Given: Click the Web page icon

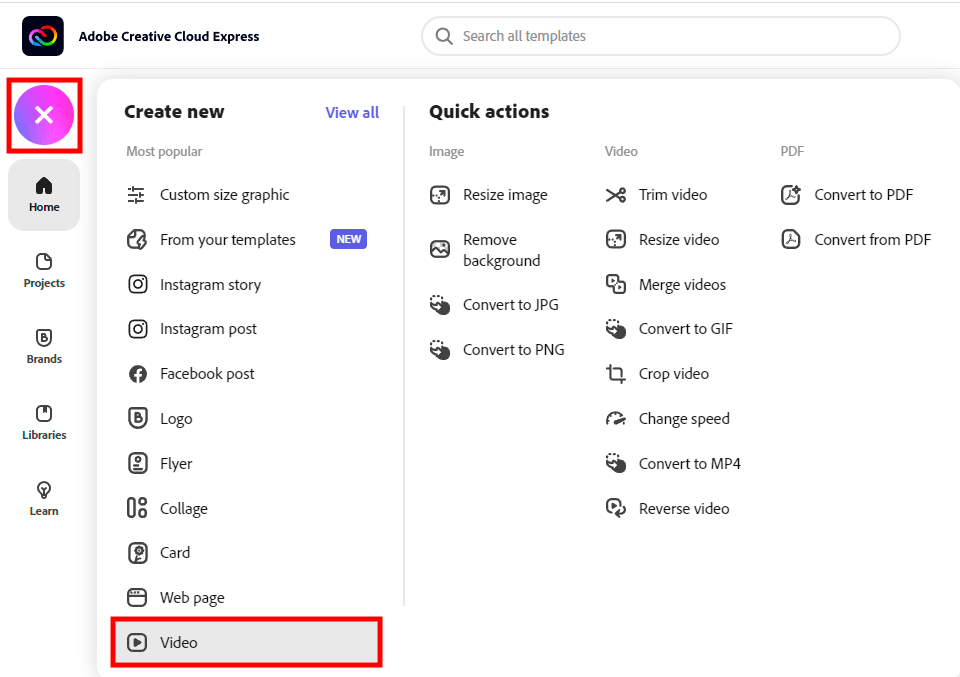Looking at the screenshot, I should 137,597.
